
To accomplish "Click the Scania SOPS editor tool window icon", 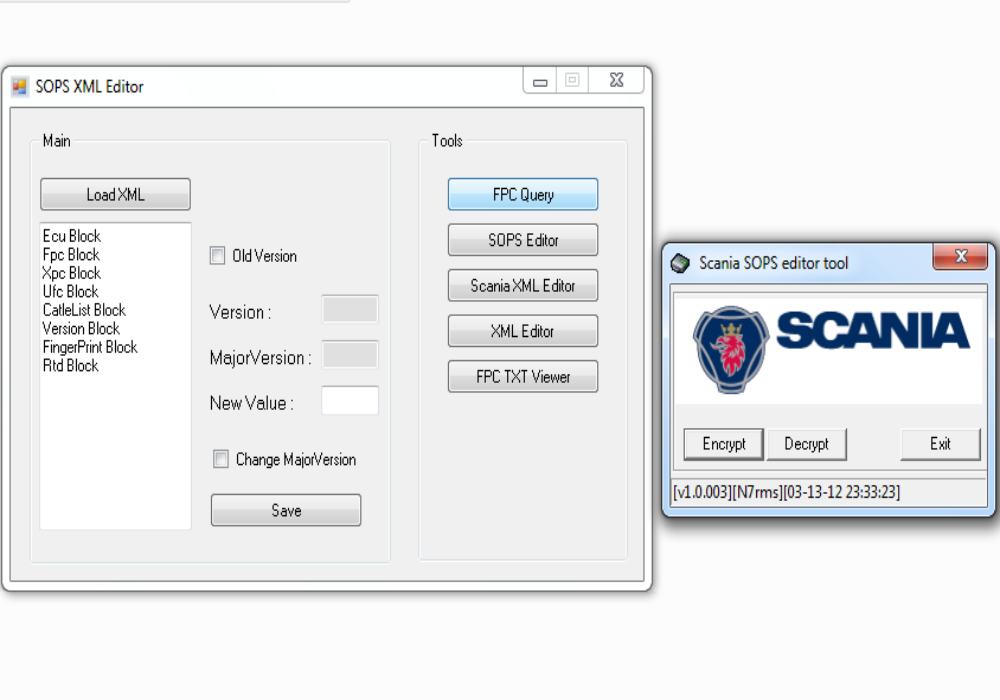I will point(680,261).
